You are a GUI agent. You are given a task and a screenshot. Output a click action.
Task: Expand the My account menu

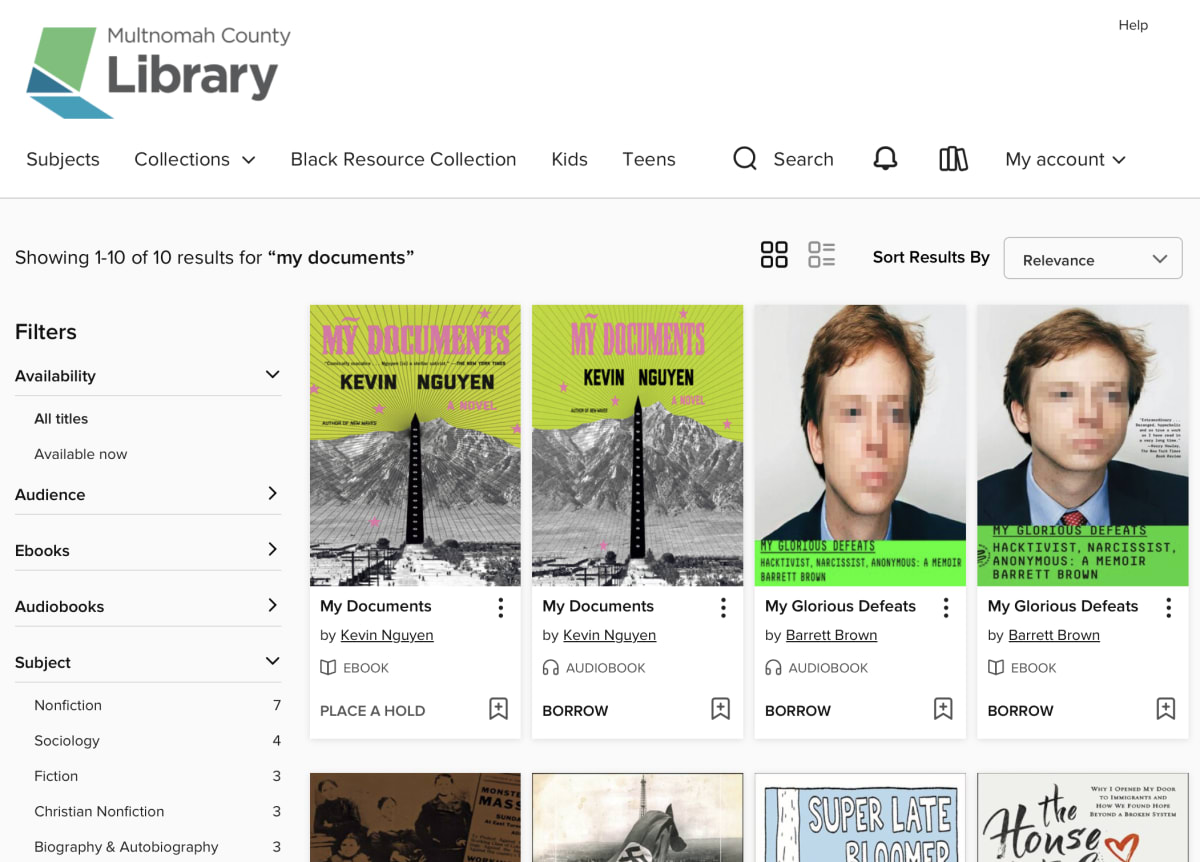(1065, 159)
